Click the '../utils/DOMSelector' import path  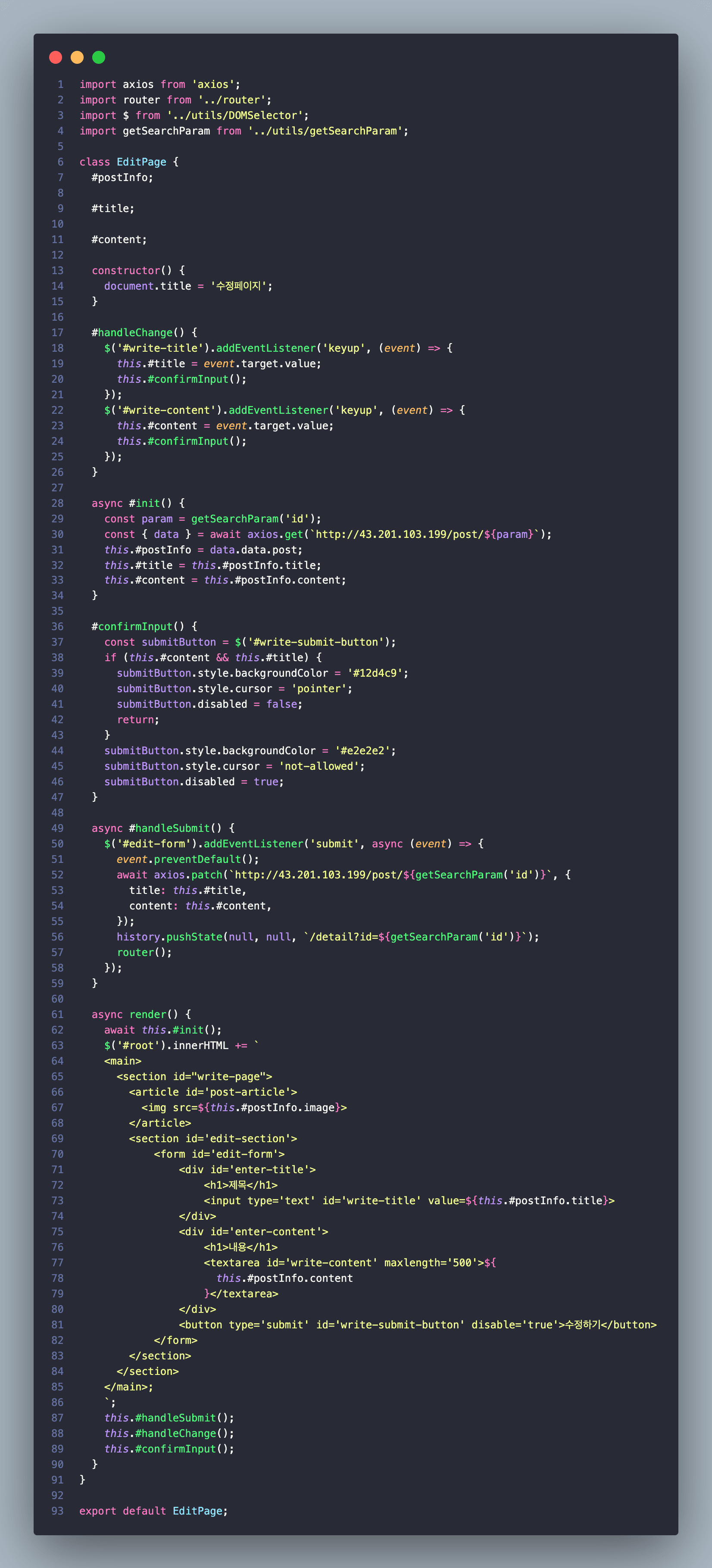pos(234,115)
